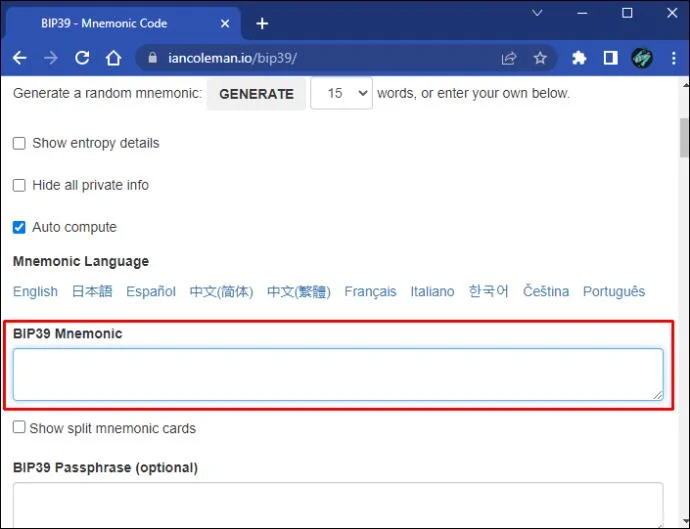
Task: Click the page vertical scrollbar thumb
Action: coord(685,137)
